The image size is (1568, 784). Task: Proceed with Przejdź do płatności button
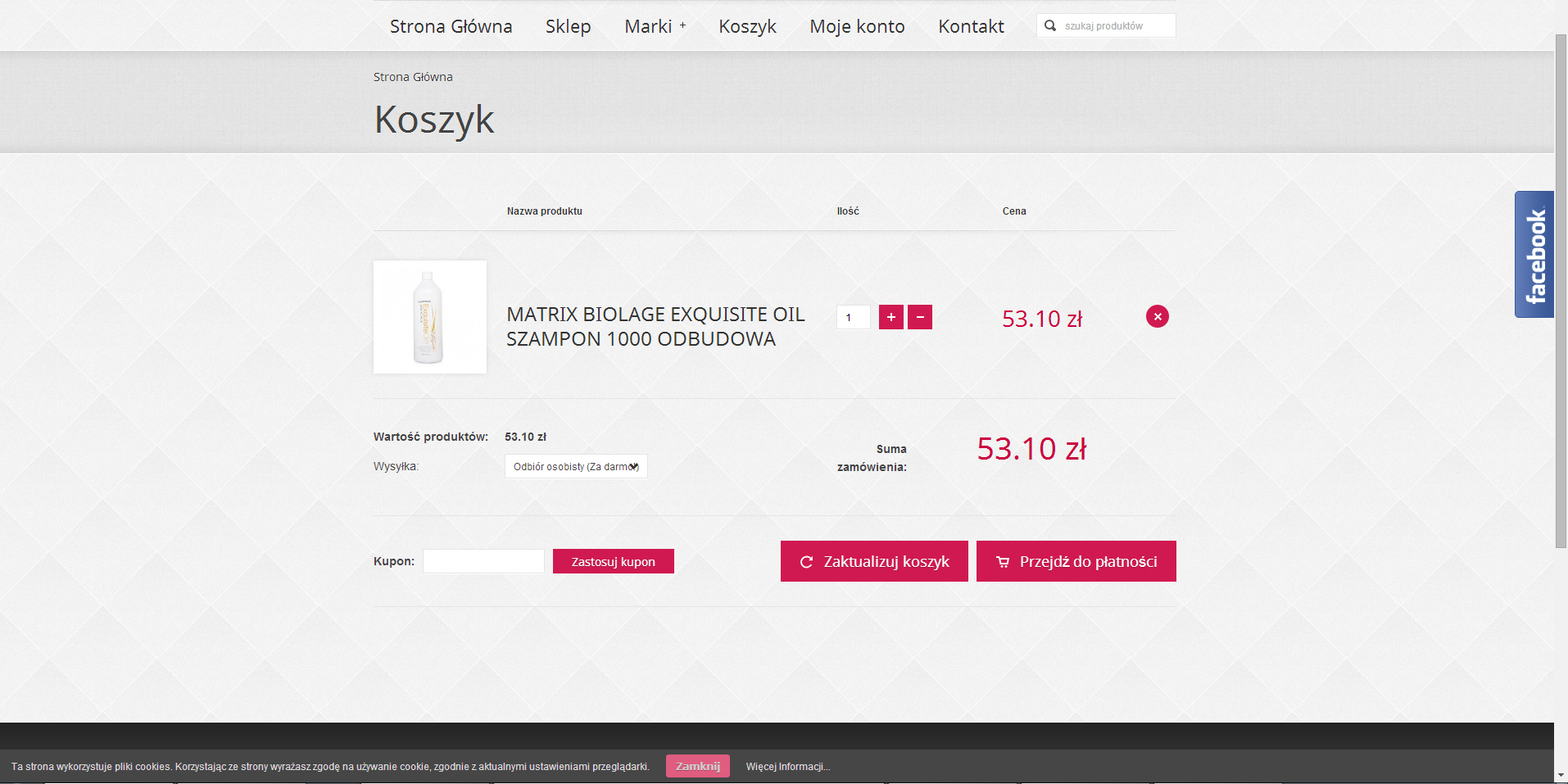[1076, 561]
